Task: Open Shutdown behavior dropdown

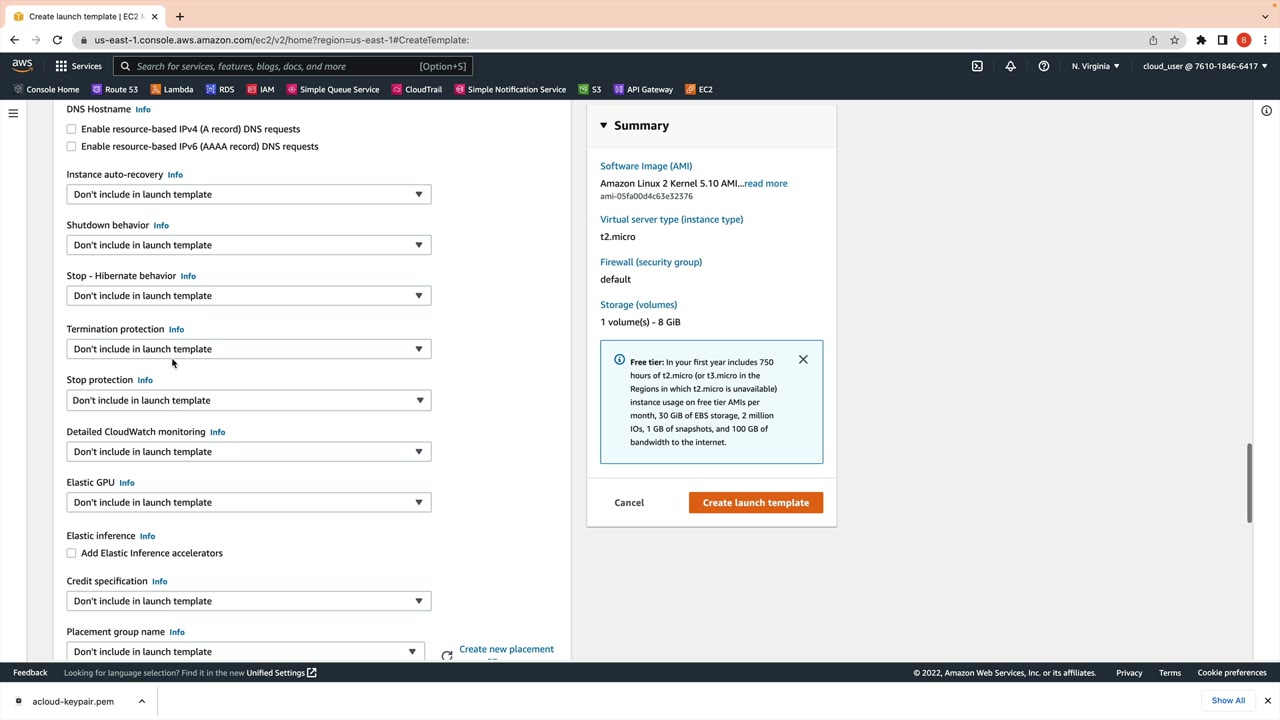Action: [x=249, y=245]
